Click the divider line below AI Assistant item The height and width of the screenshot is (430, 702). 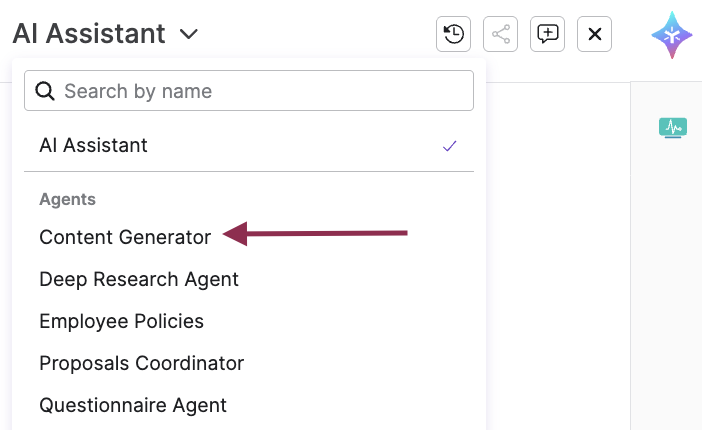pos(249,172)
